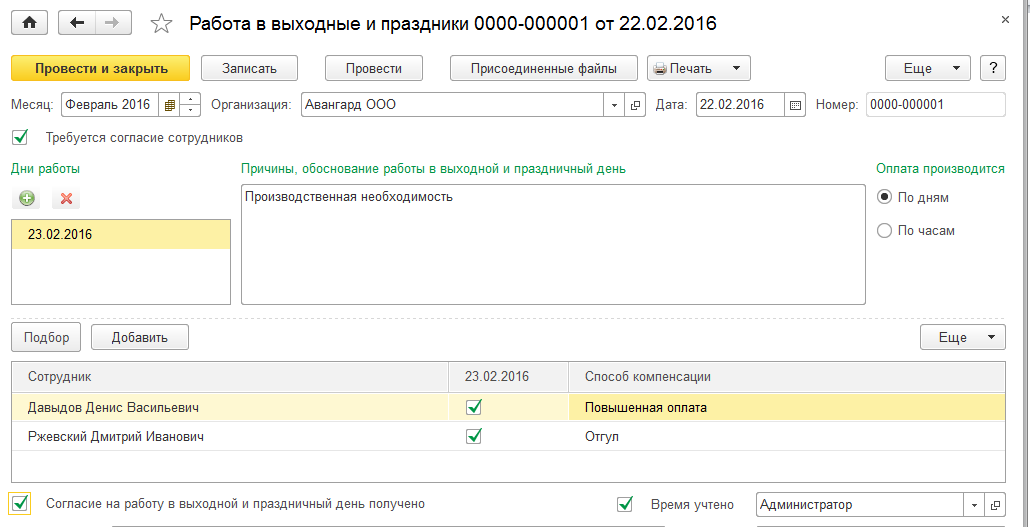Click the Повышенная оплата compensation cell
The width and height of the screenshot is (1030, 527).
coord(787,407)
